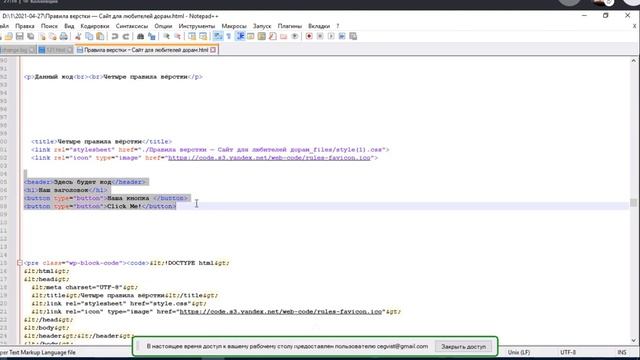Click Закрыть доступ button
Image resolution: width=640 pixels, height=360 pixels.
(464, 347)
